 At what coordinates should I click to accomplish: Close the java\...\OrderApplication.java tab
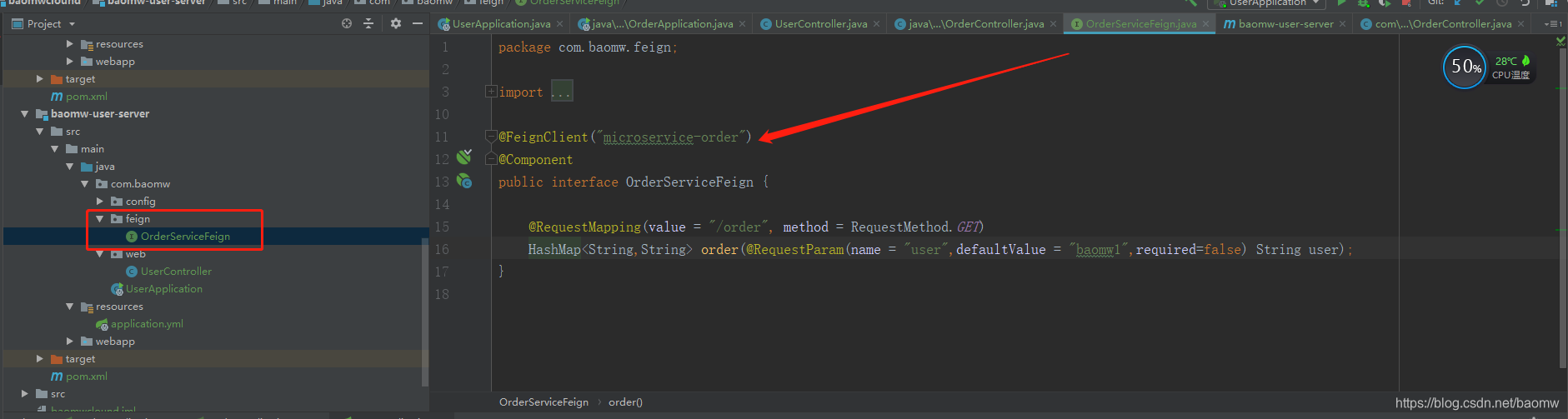click(742, 24)
